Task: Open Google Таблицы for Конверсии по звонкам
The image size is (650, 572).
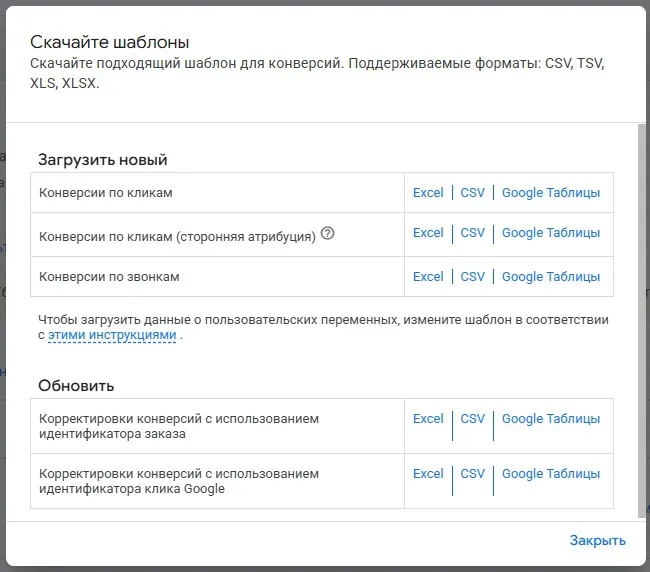Action: 551,276
